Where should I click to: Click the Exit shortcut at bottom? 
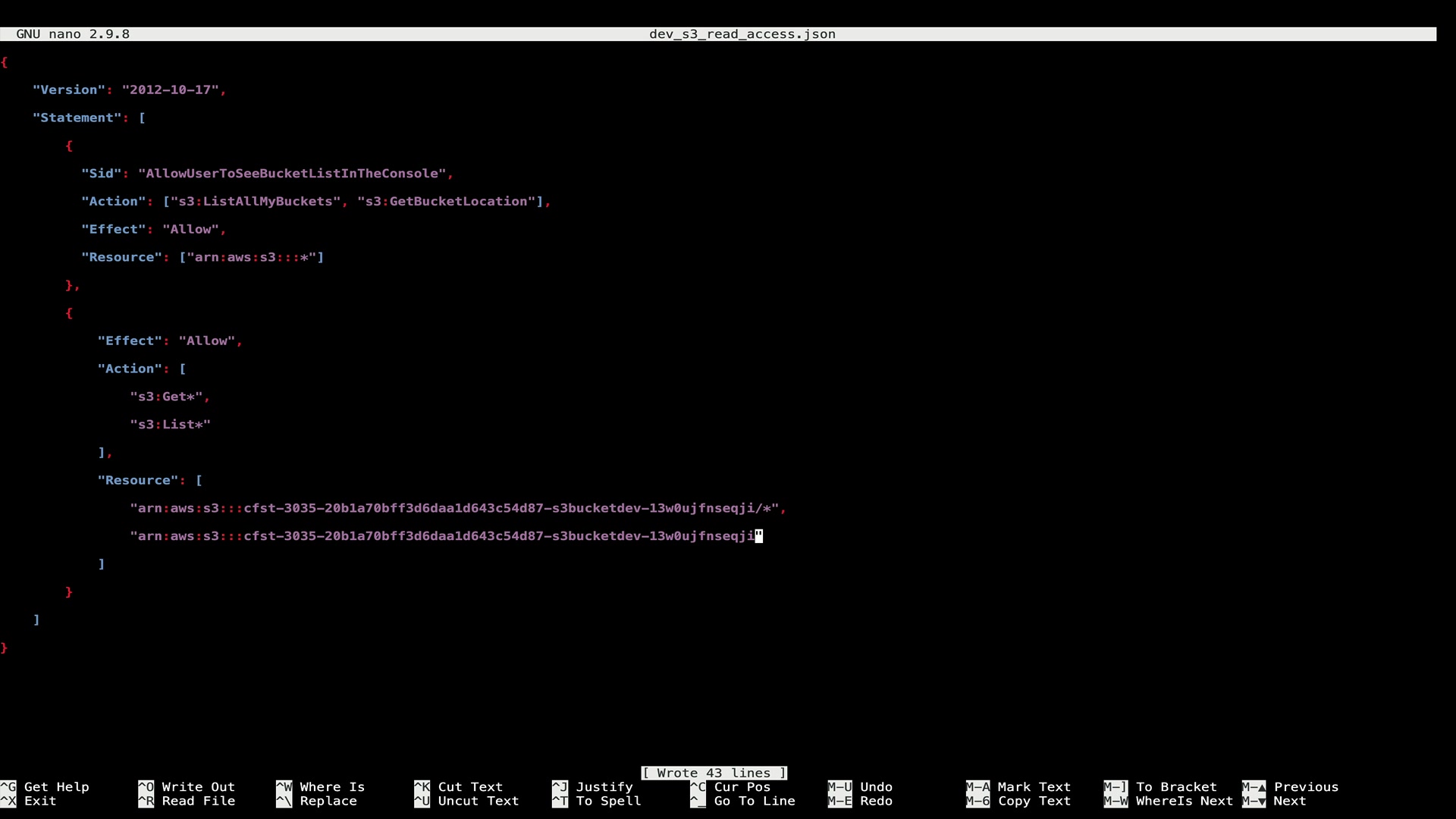39,801
